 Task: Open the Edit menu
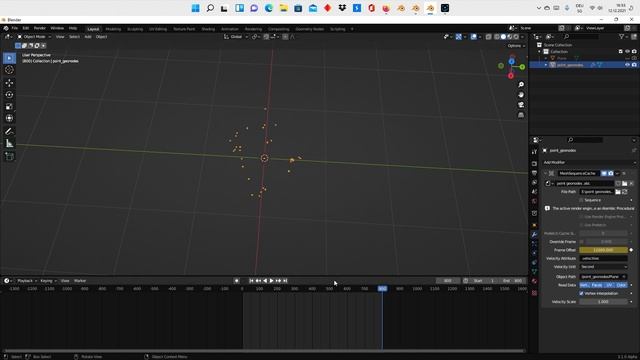26,28
